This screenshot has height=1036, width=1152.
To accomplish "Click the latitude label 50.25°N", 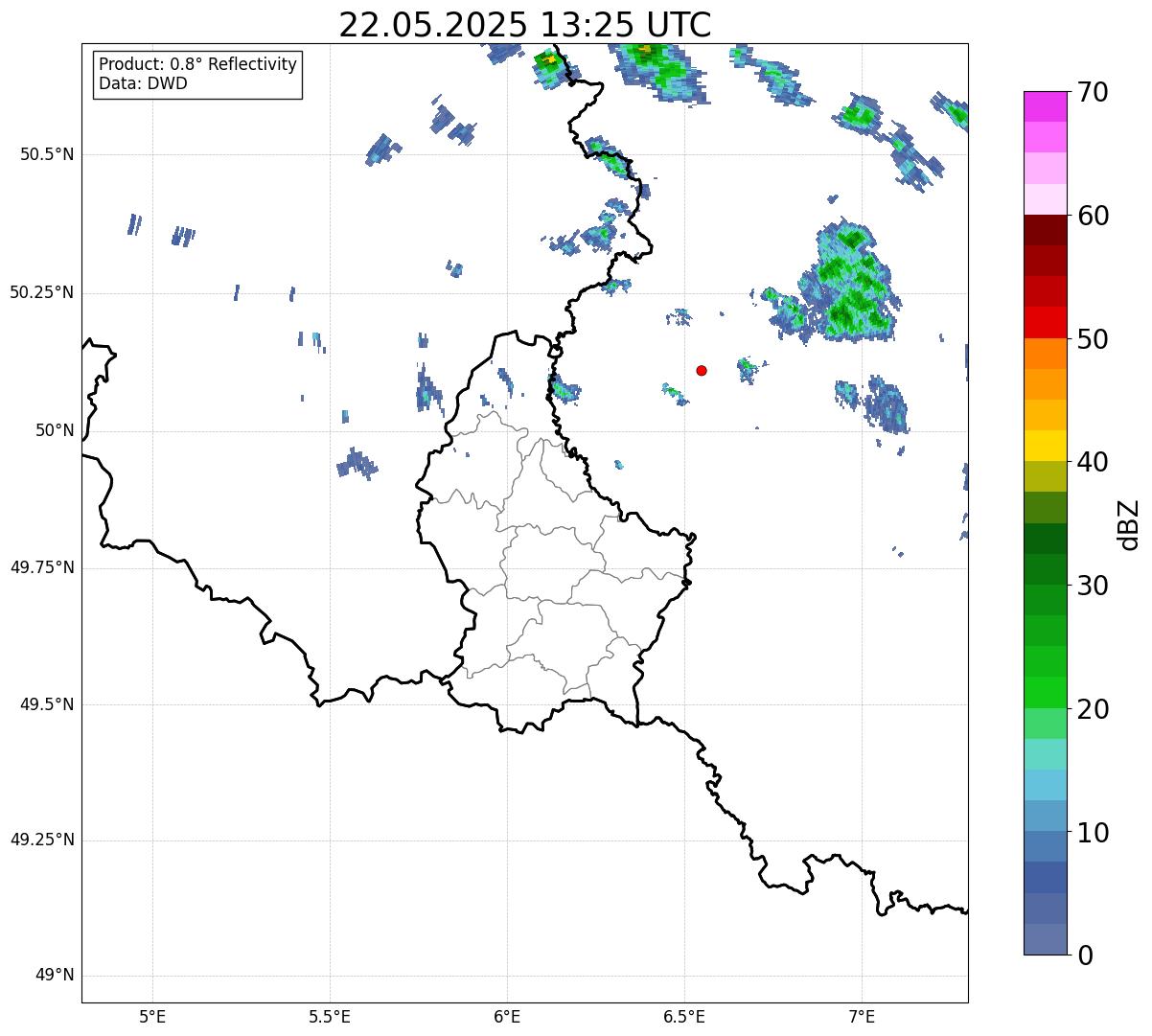I will [41, 292].
